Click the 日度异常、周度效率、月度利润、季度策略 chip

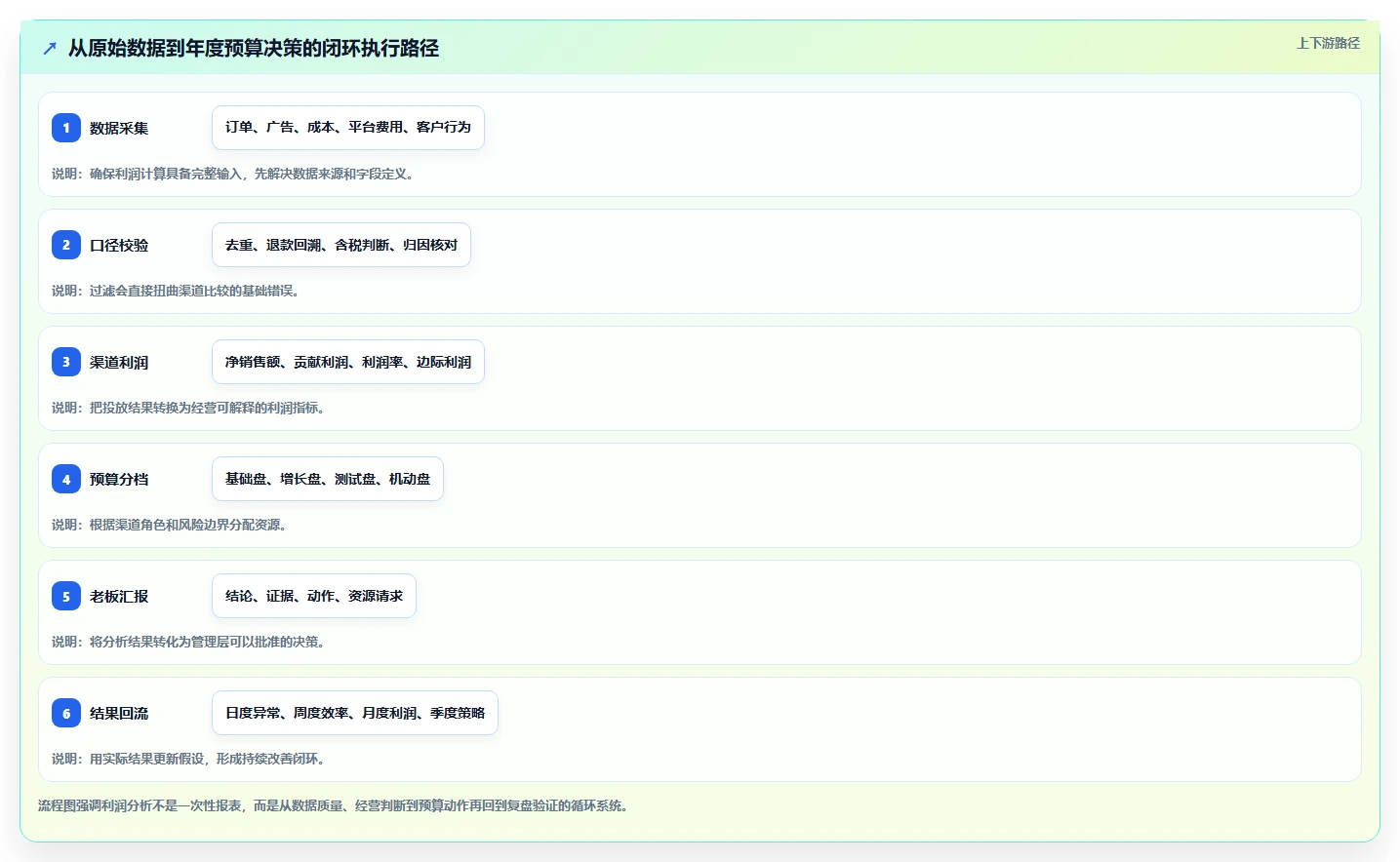coord(355,713)
